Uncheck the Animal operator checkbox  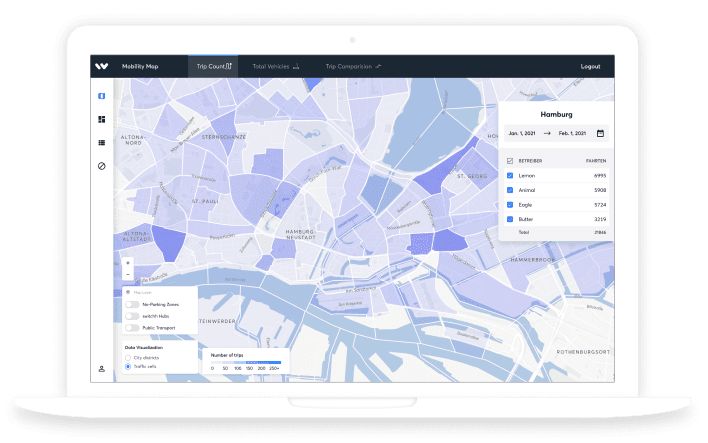(x=510, y=190)
